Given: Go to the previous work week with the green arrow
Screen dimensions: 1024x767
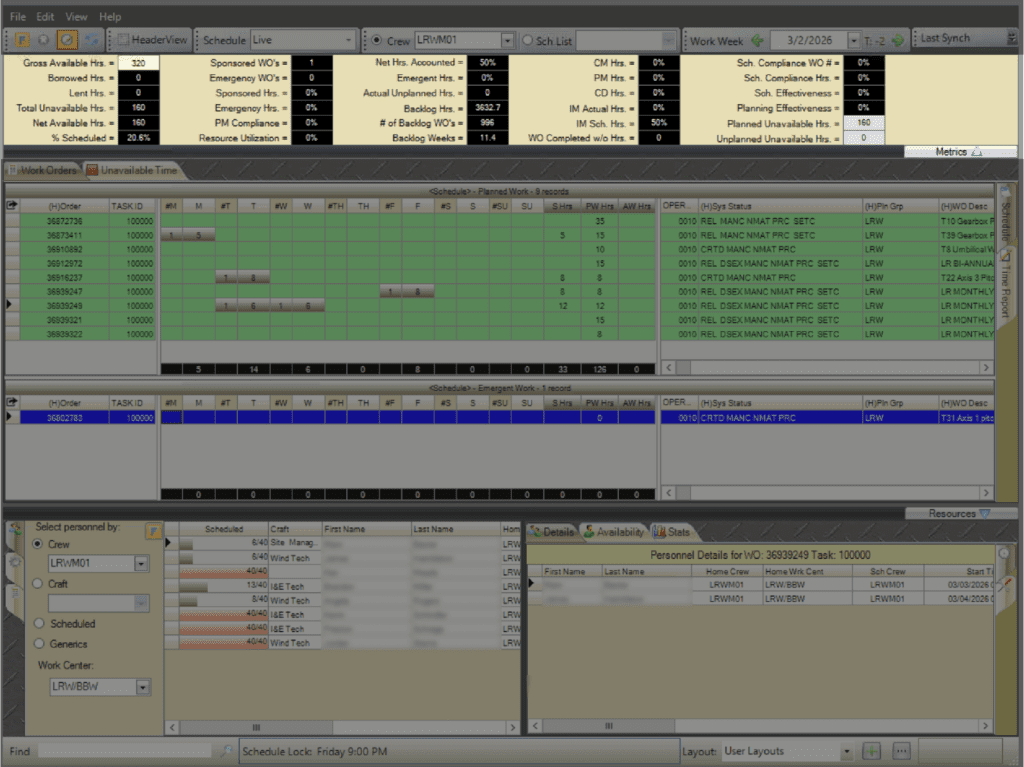Looking at the screenshot, I should tap(757, 41).
